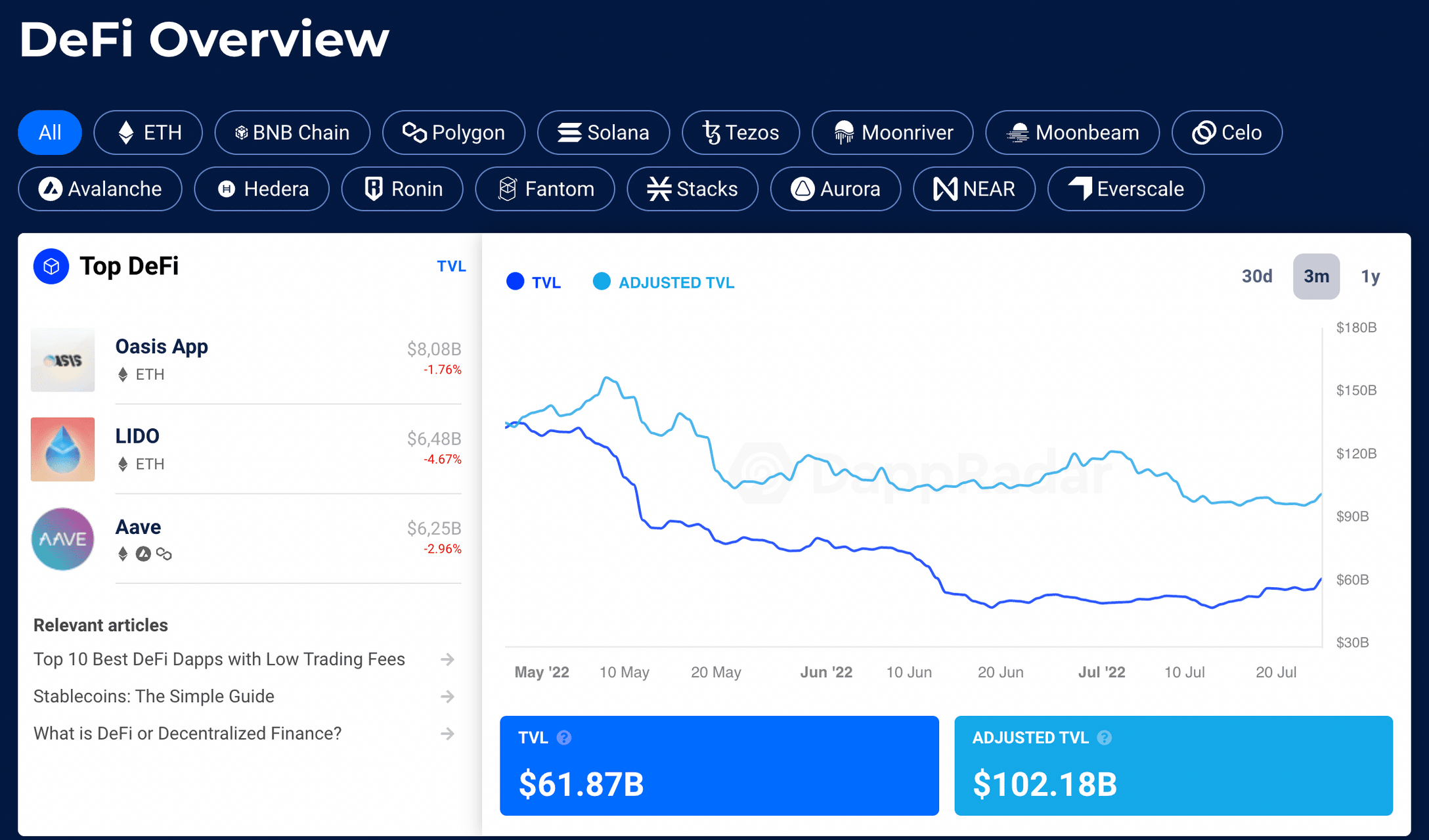Click Ethereum icon under LIDO
The image size is (1429, 840).
123,464
